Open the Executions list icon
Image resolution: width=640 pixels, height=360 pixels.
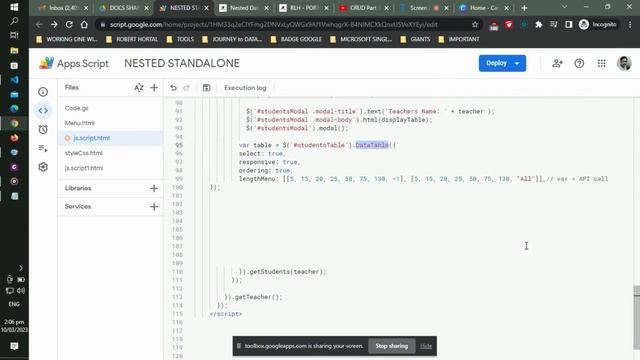(x=43, y=148)
